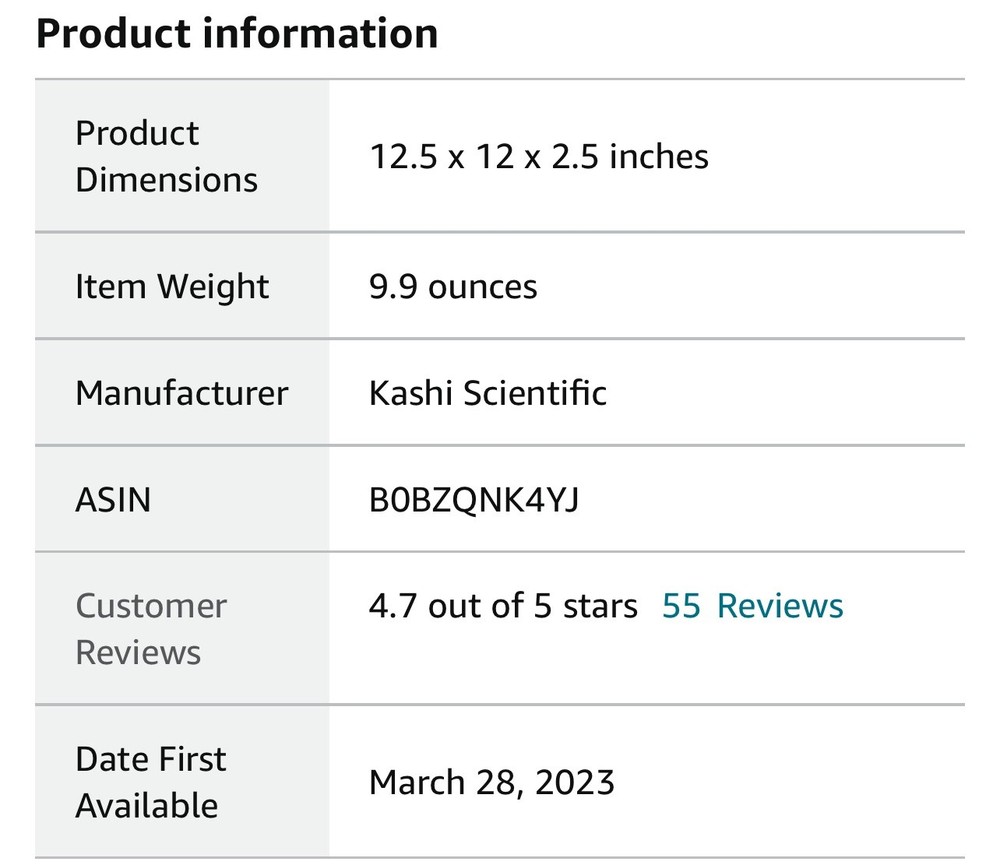
Task: Select the ASIN row label
Action: [x=113, y=499]
